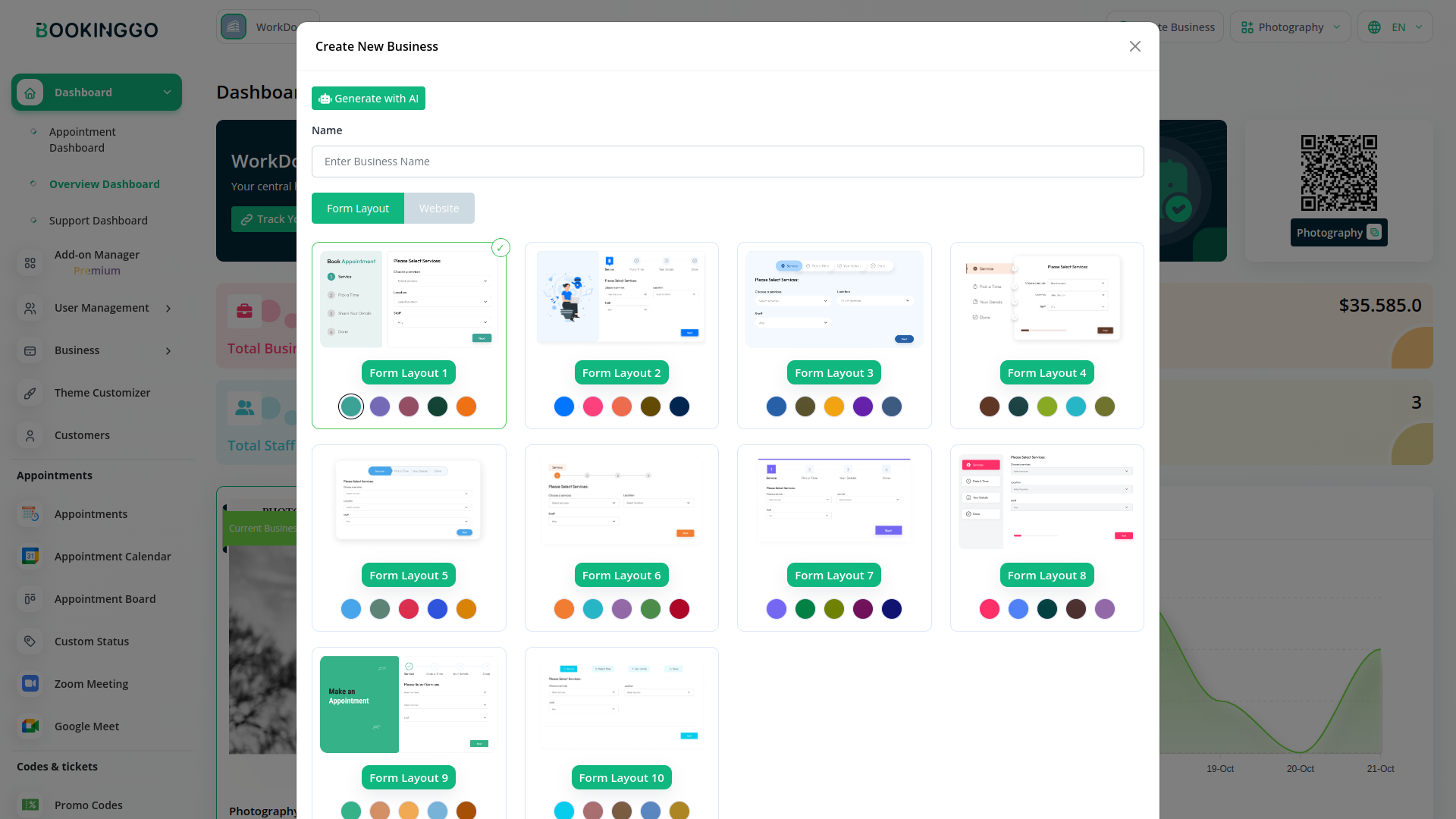1456x819 pixels.
Task: Click the Custom Status tag icon
Action: tap(30, 641)
